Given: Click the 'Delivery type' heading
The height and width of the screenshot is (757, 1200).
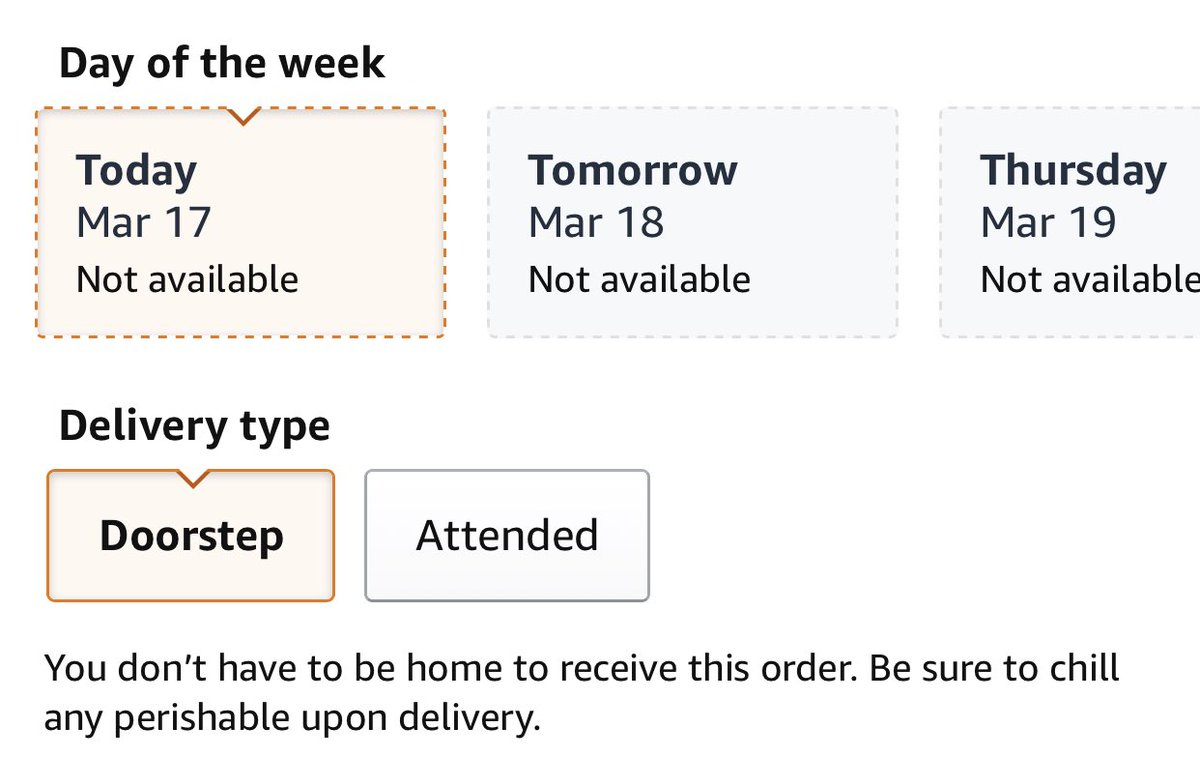Looking at the screenshot, I should pyautogui.click(x=194, y=426).
